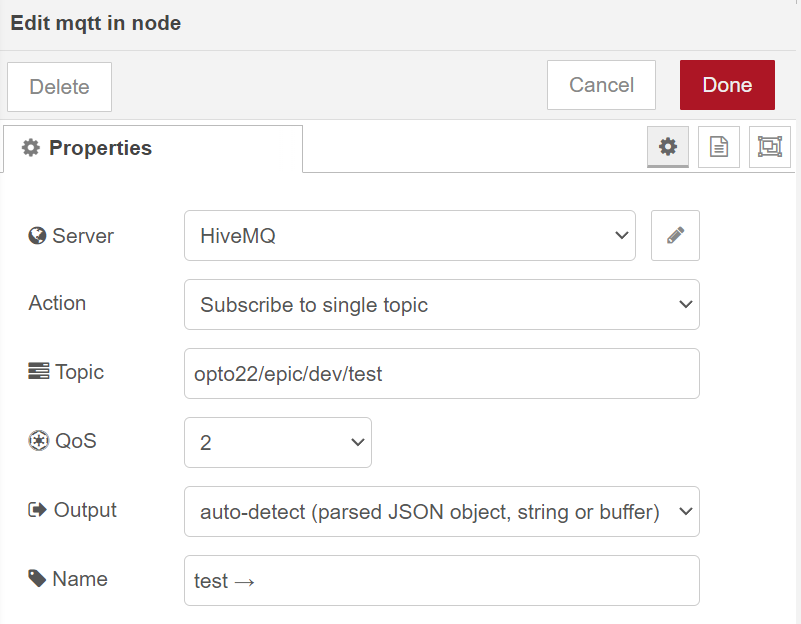Click the gear icon on the Properties tab
The width and height of the screenshot is (801, 624).
[x=31, y=147]
